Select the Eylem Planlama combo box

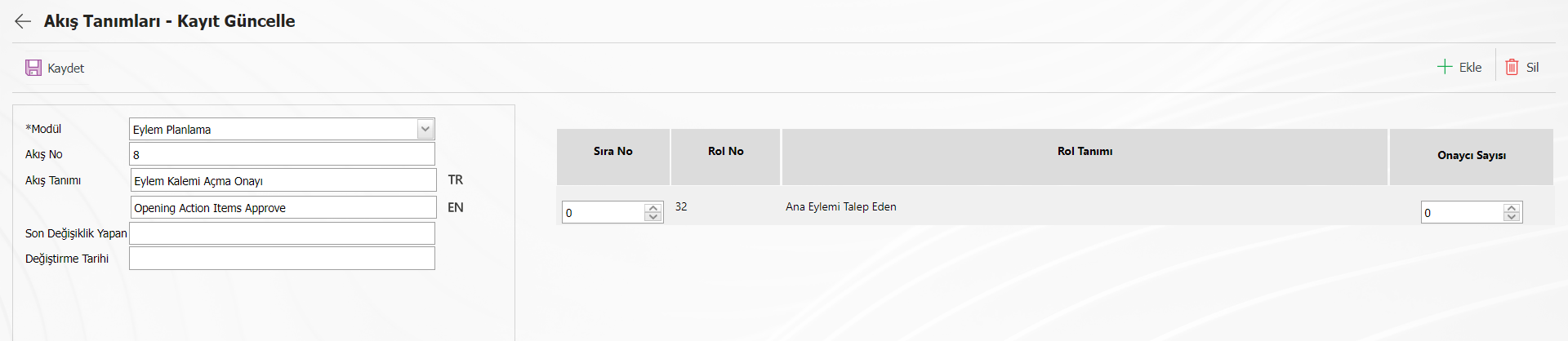tap(274, 129)
